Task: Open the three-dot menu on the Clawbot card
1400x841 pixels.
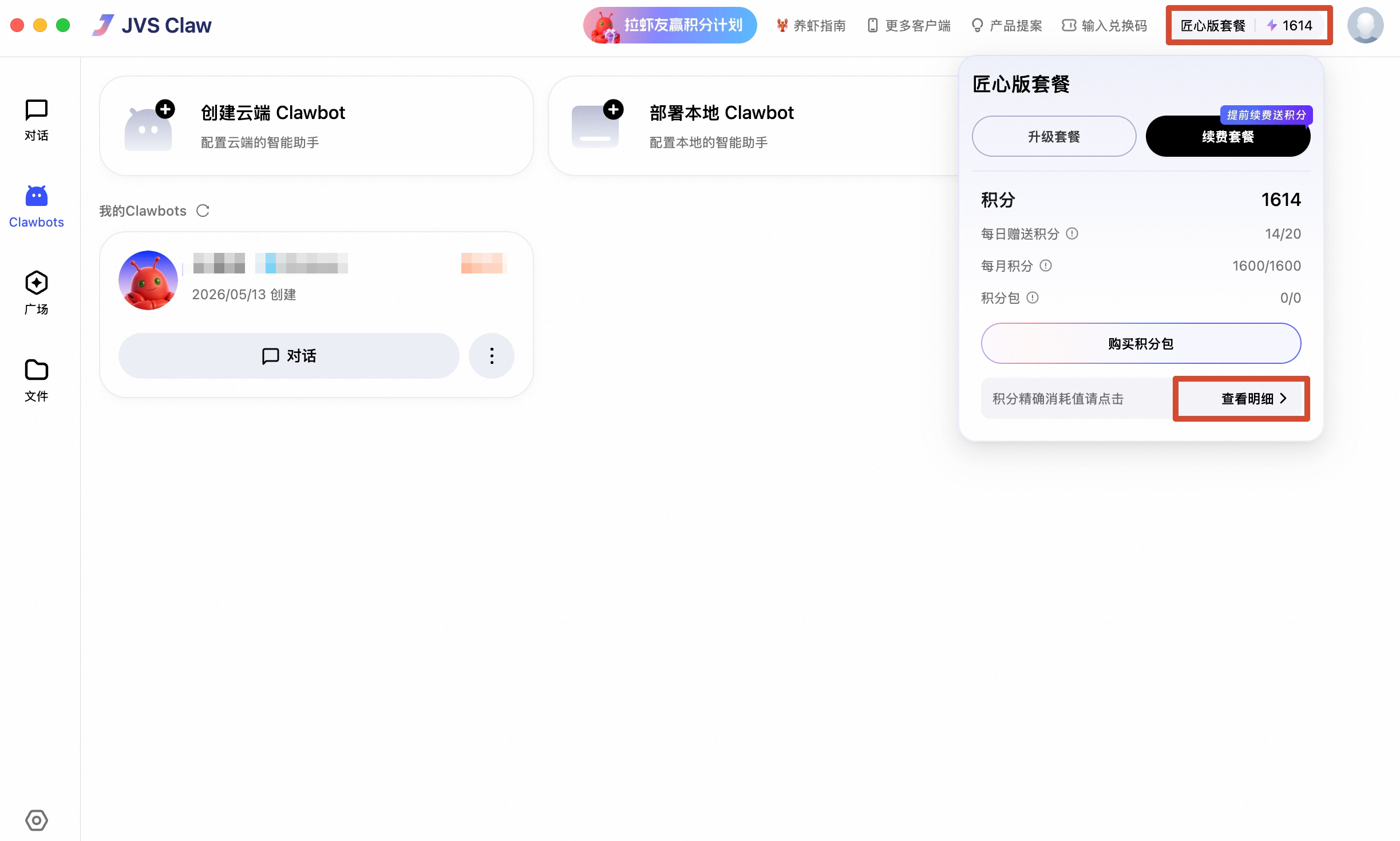Action: click(492, 356)
